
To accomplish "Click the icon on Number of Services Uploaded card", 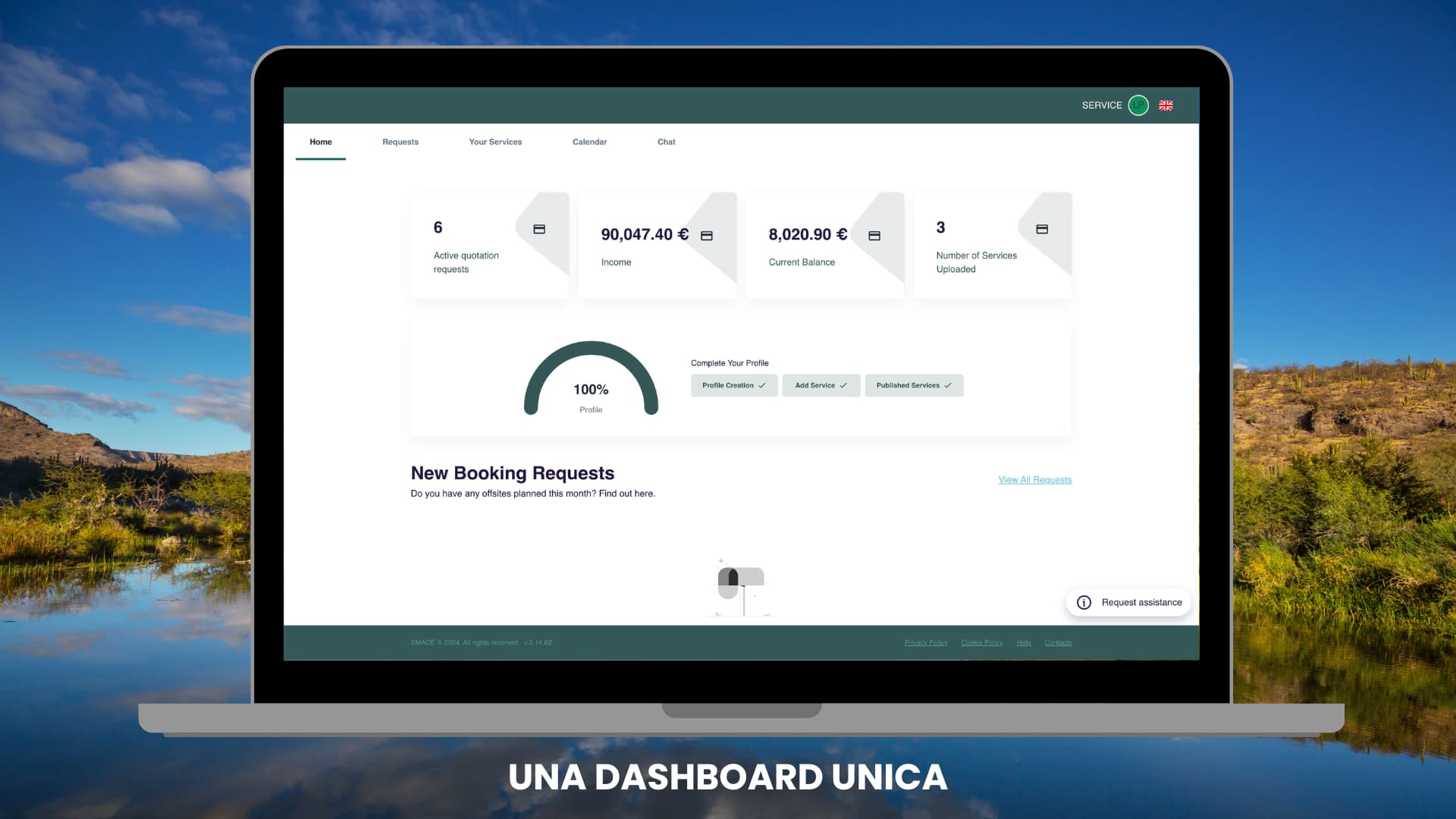I will coord(1042,227).
